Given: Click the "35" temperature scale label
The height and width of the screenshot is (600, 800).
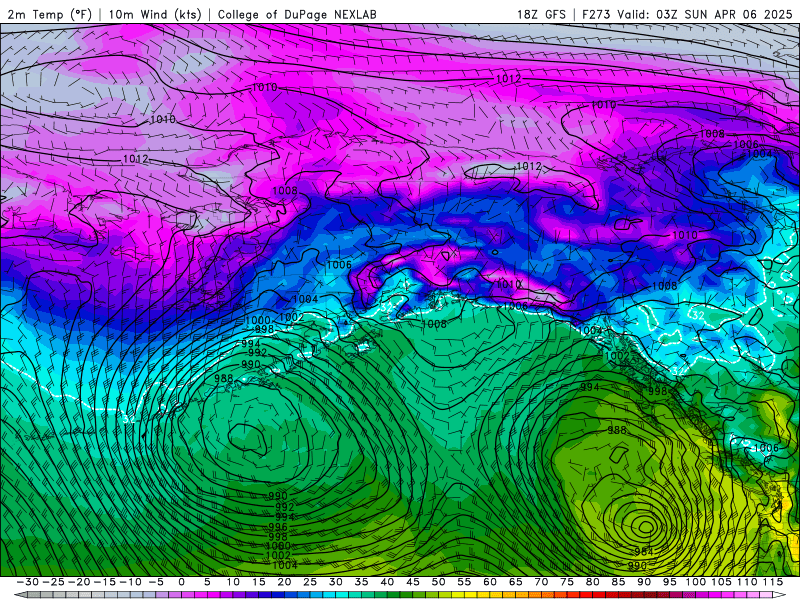Looking at the screenshot, I should tap(361, 582).
